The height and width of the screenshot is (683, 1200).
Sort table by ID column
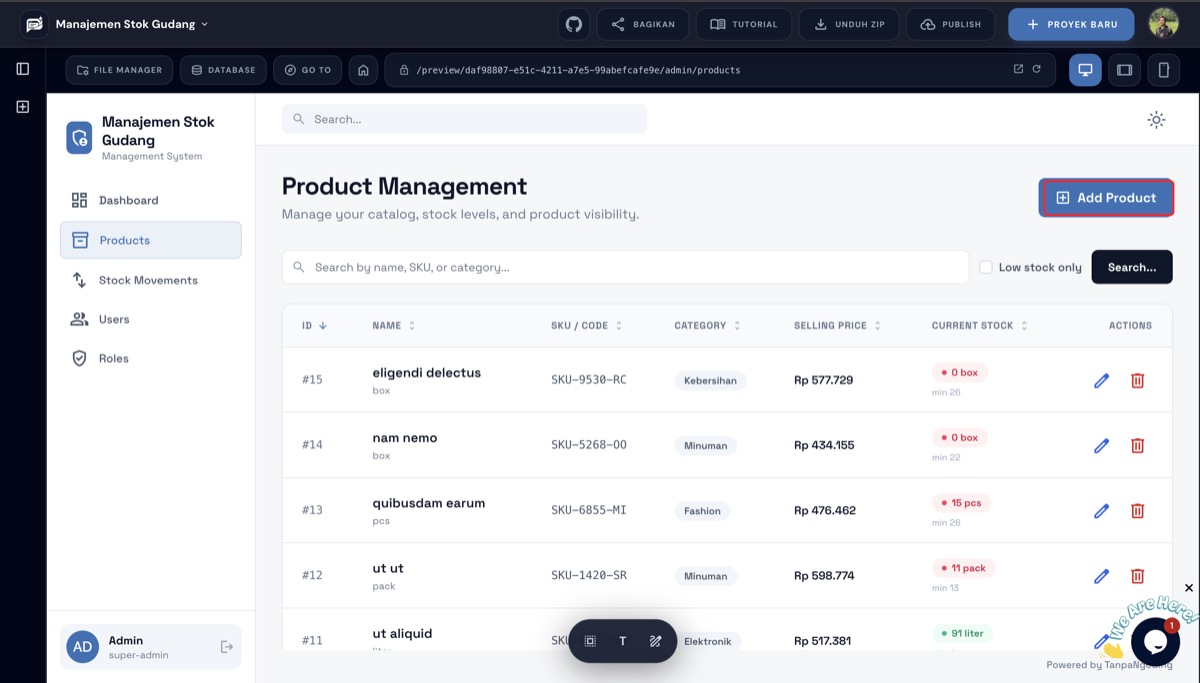click(315, 326)
